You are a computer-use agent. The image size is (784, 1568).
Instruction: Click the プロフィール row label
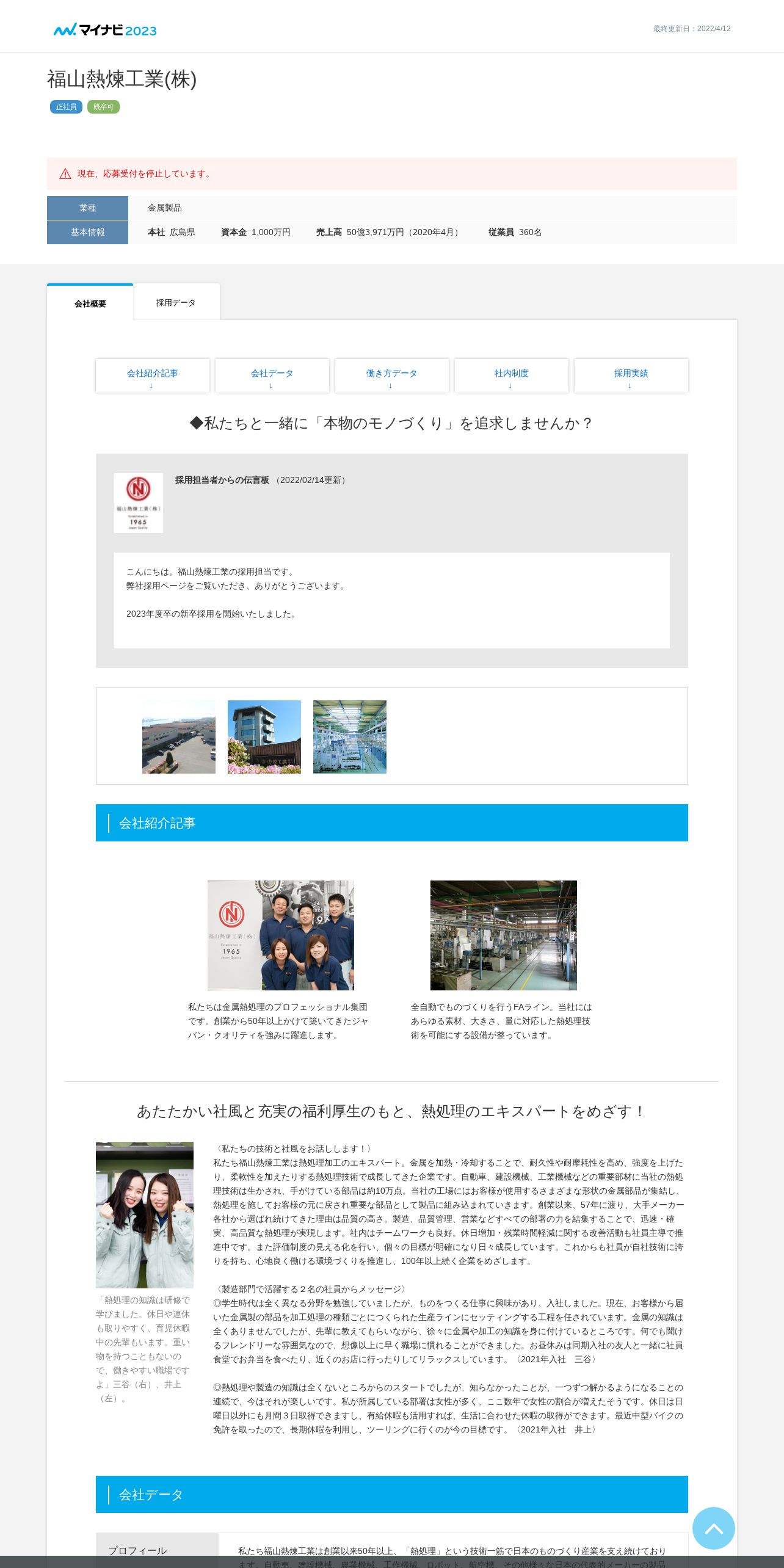[x=137, y=1551]
